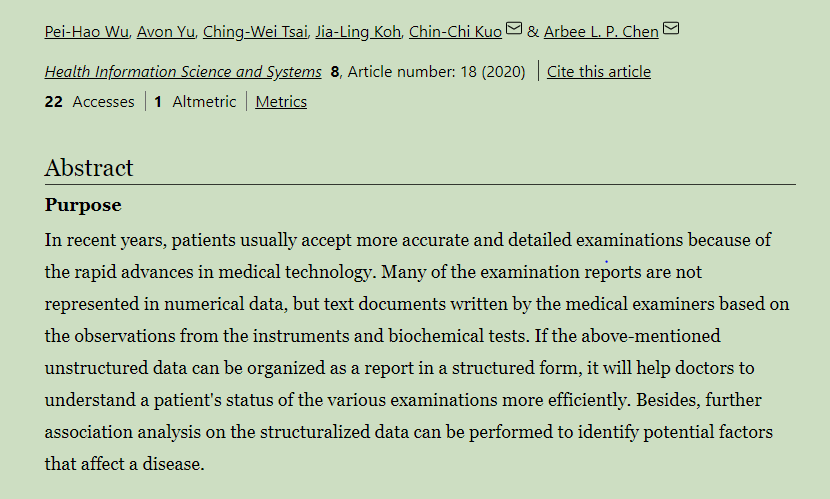Click the 22 Accesses count
This screenshot has height=499, width=830.
89,102
